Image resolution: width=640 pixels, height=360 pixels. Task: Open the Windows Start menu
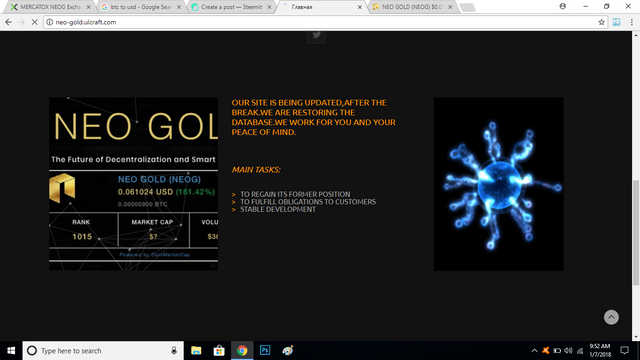click(11, 351)
